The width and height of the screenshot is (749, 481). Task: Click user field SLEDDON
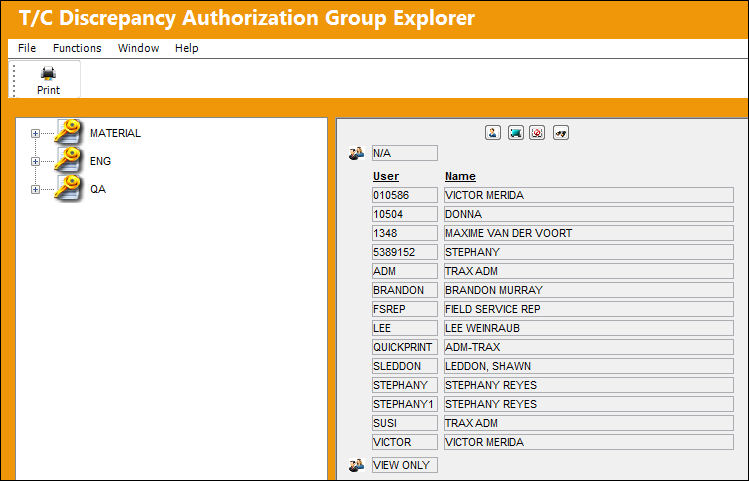click(x=405, y=366)
